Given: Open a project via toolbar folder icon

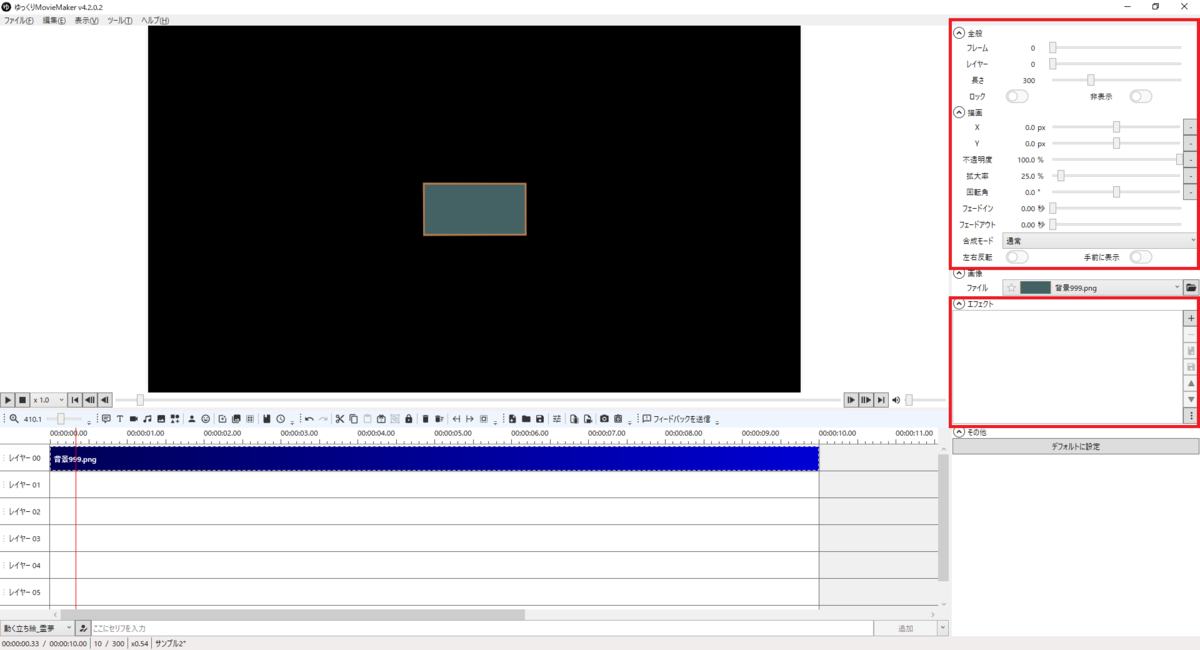Looking at the screenshot, I should [x=526, y=419].
